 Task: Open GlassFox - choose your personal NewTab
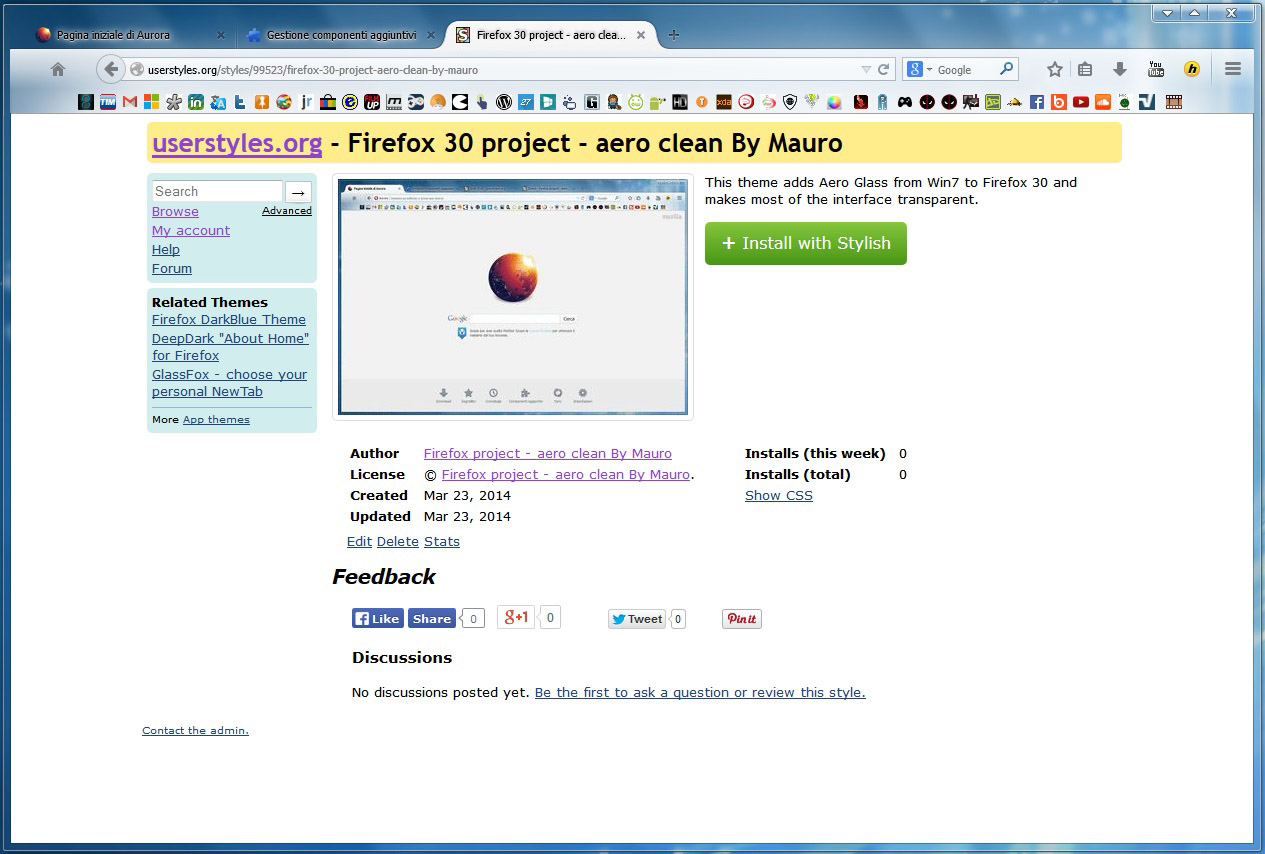229,383
